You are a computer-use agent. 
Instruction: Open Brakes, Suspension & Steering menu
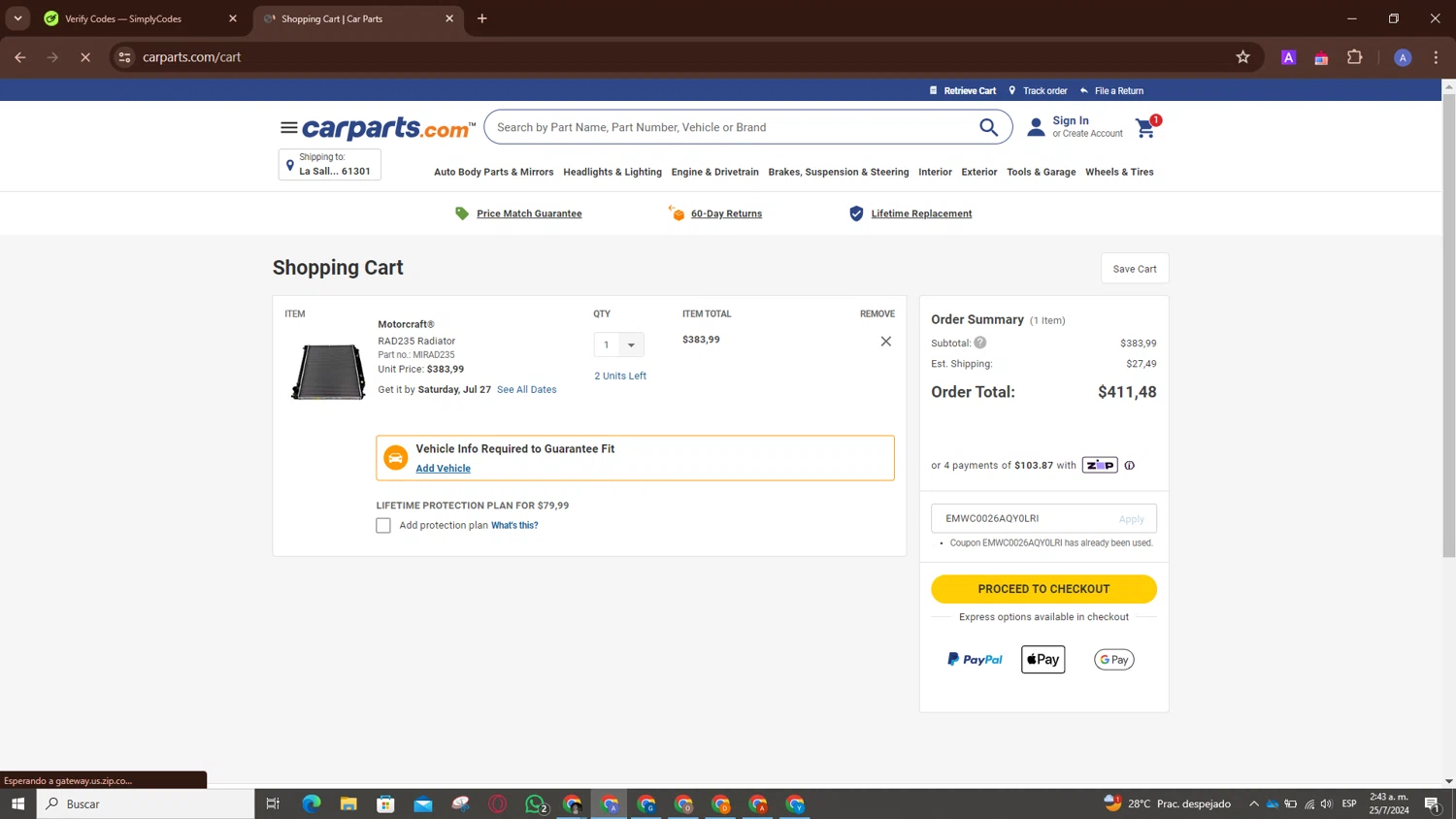coord(839,172)
